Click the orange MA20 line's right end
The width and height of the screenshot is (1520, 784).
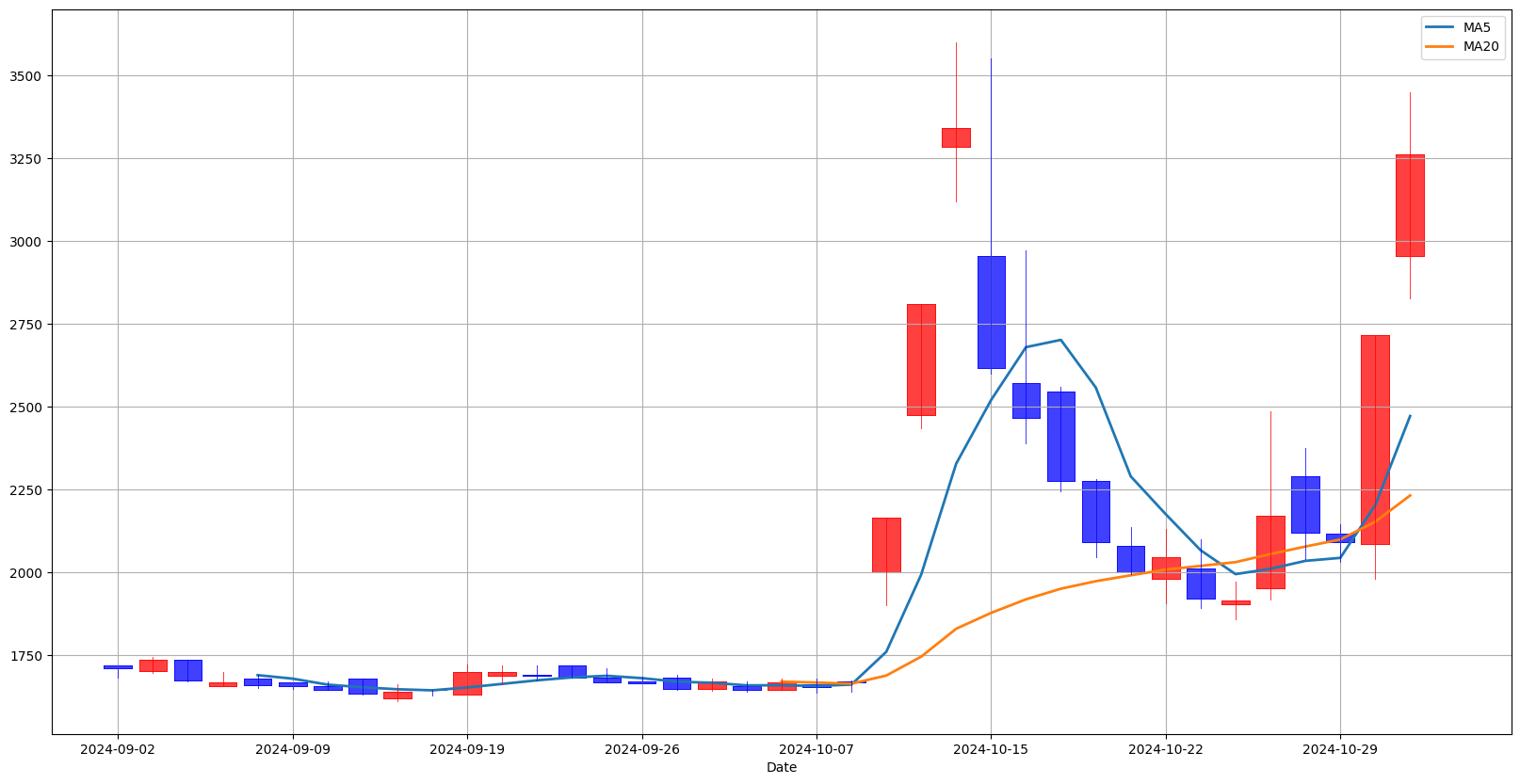[1409, 495]
